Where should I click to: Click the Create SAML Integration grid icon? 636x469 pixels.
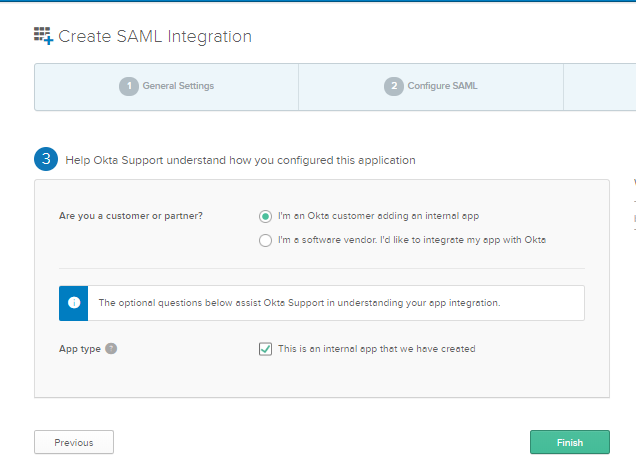tap(43, 36)
